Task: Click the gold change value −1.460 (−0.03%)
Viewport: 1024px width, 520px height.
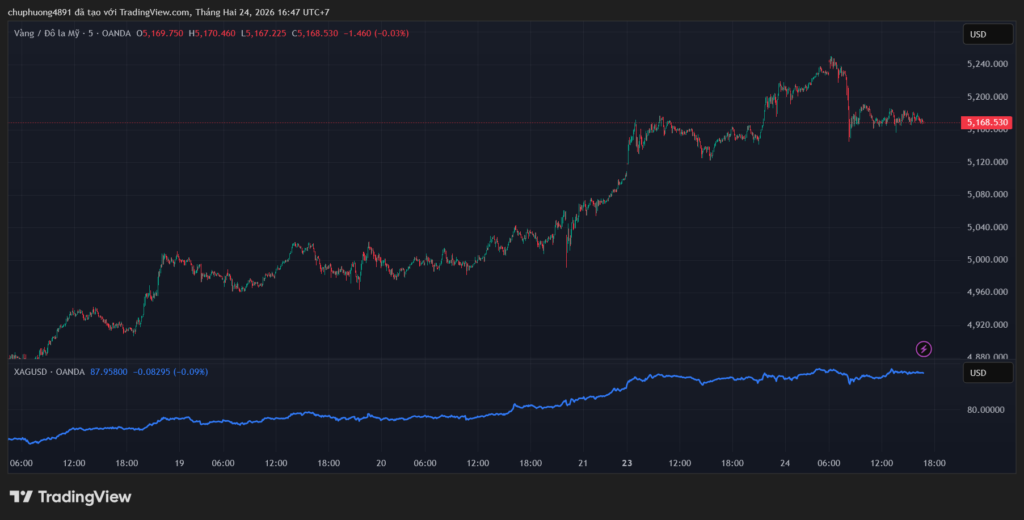Action: (376, 33)
